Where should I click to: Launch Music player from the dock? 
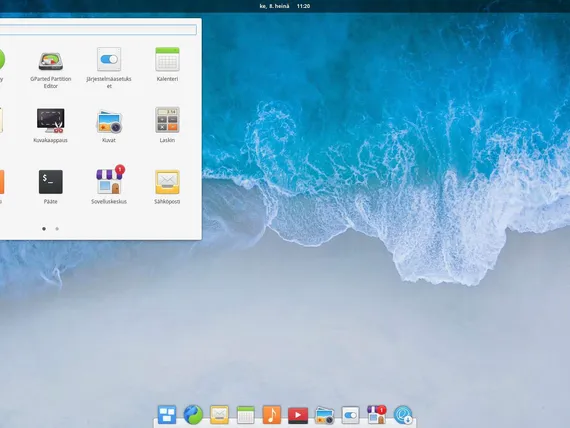[x=272, y=415]
